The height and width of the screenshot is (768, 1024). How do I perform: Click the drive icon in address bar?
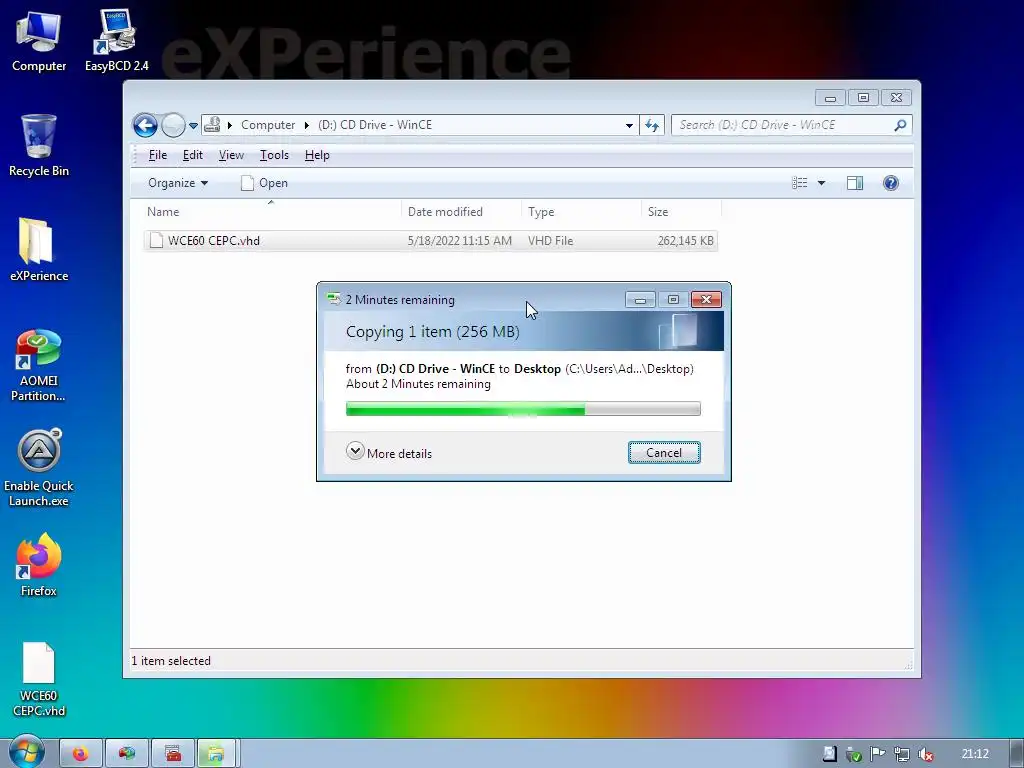click(x=212, y=125)
